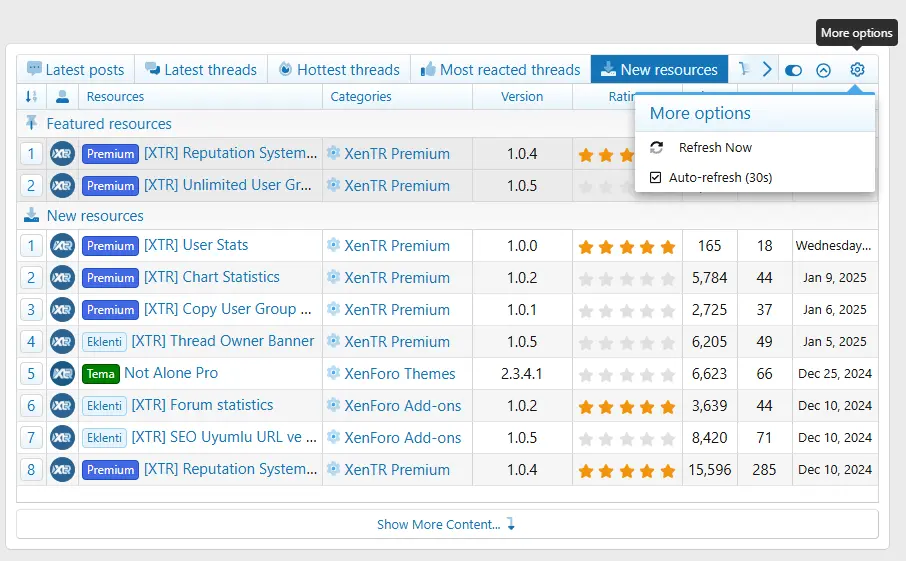906x561 pixels.
Task: Open the featured [XTR] Reputation System resource link
Action: coord(231,153)
